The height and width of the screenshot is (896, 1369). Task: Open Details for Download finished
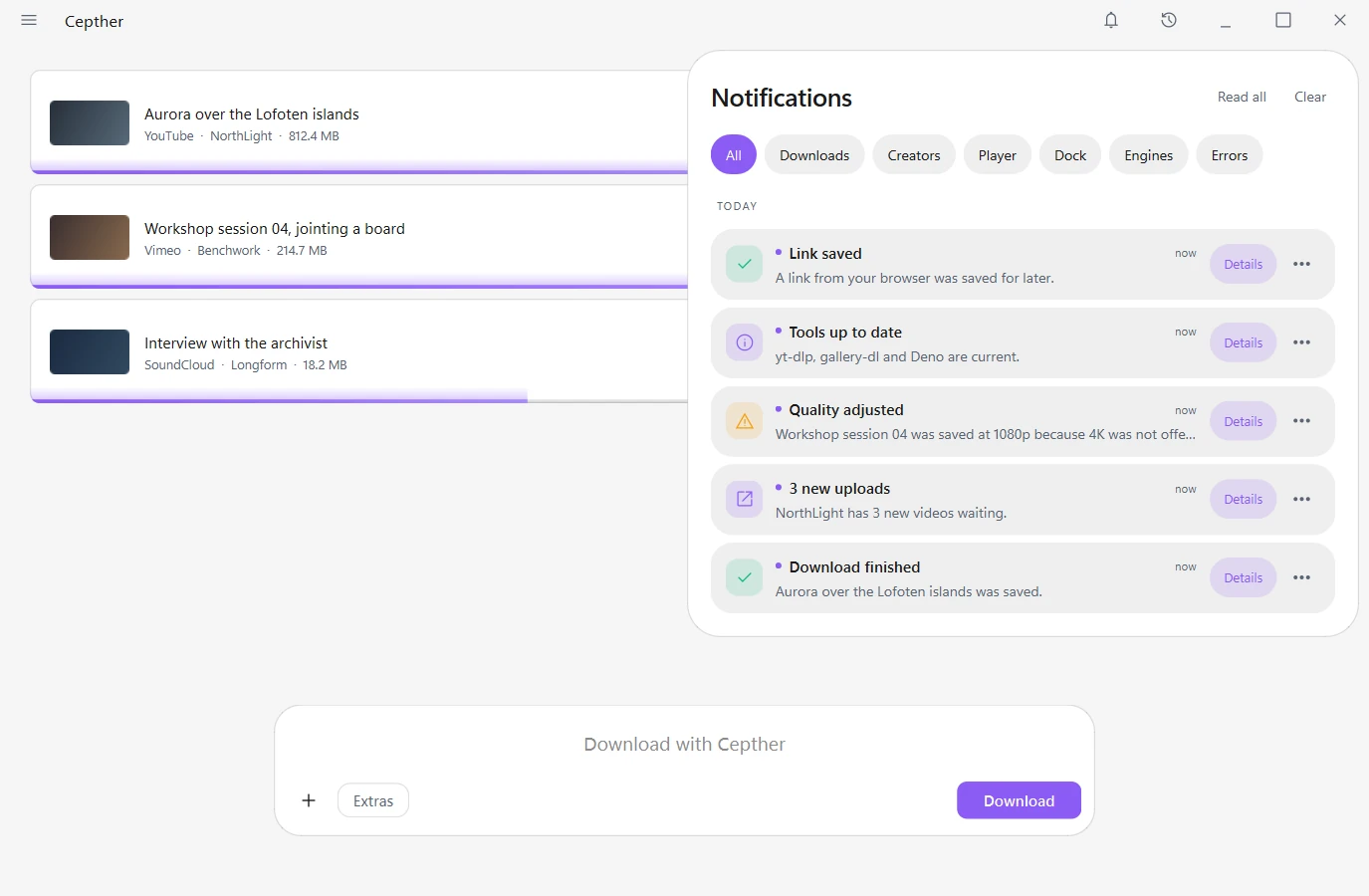point(1244,577)
